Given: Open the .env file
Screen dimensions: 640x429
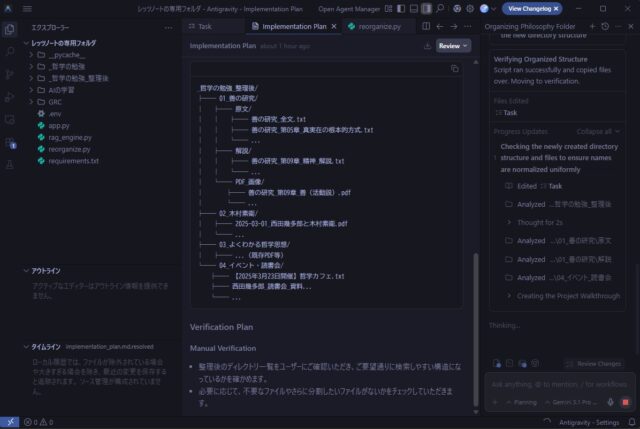Looking at the screenshot, I should pos(55,114).
